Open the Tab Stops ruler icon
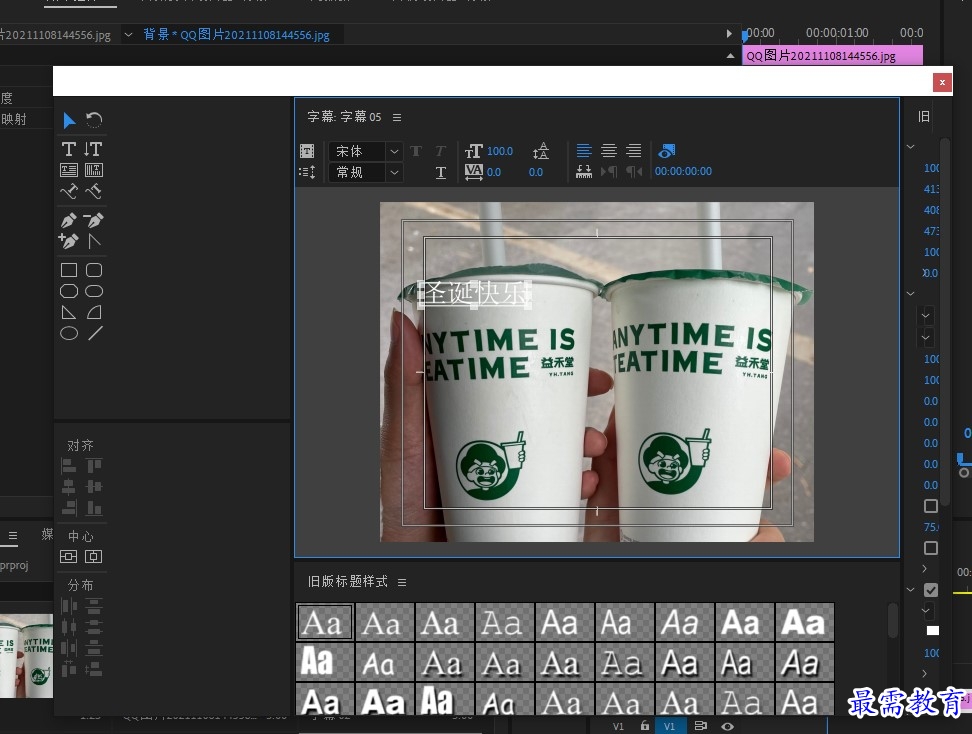Screen dimensions: 972x734 (584, 172)
